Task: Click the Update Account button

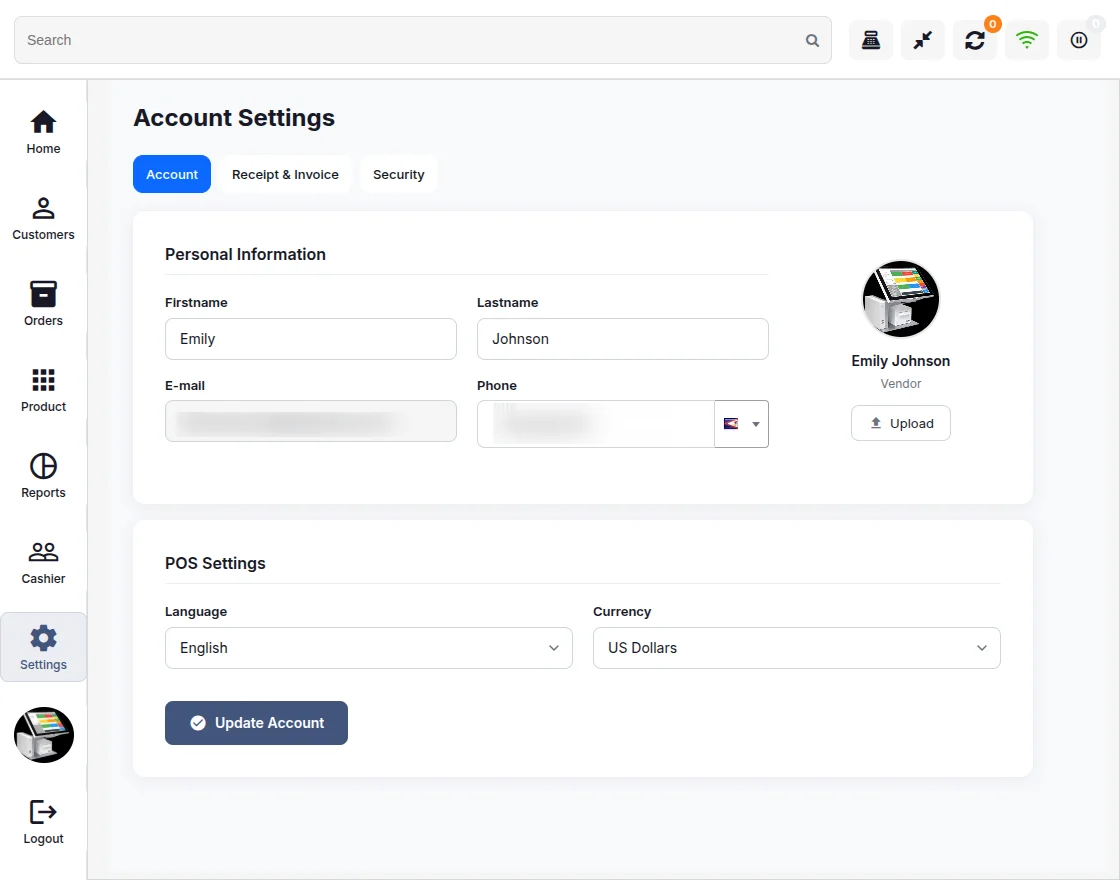Action: (256, 723)
